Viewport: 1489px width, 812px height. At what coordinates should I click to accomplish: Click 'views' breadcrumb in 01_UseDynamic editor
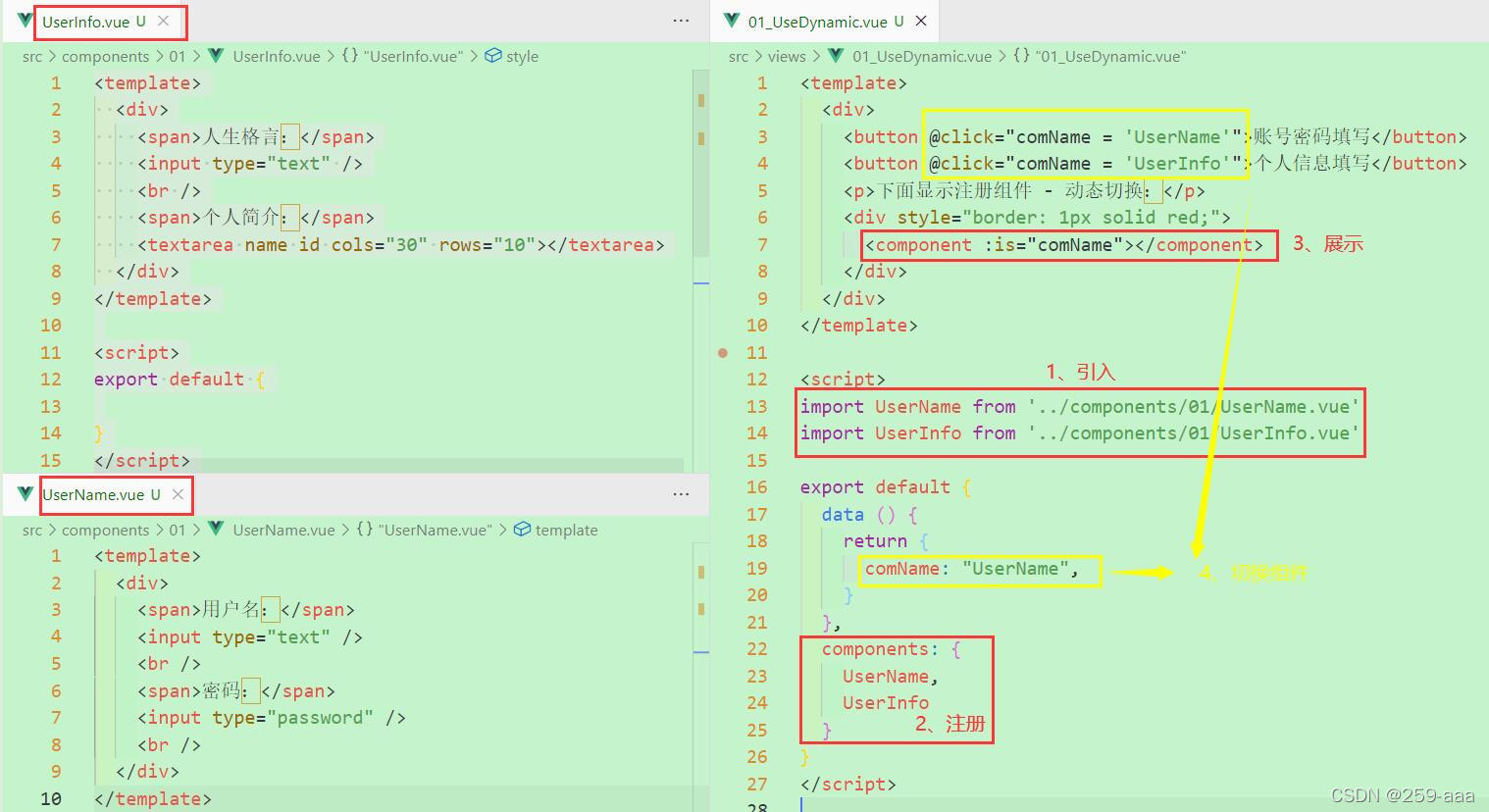click(x=787, y=56)
